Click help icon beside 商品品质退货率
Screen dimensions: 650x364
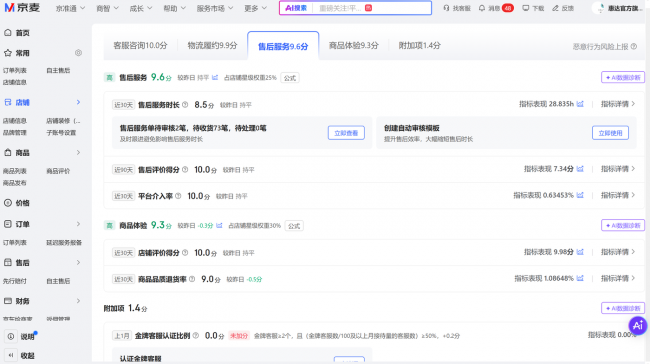192,279
